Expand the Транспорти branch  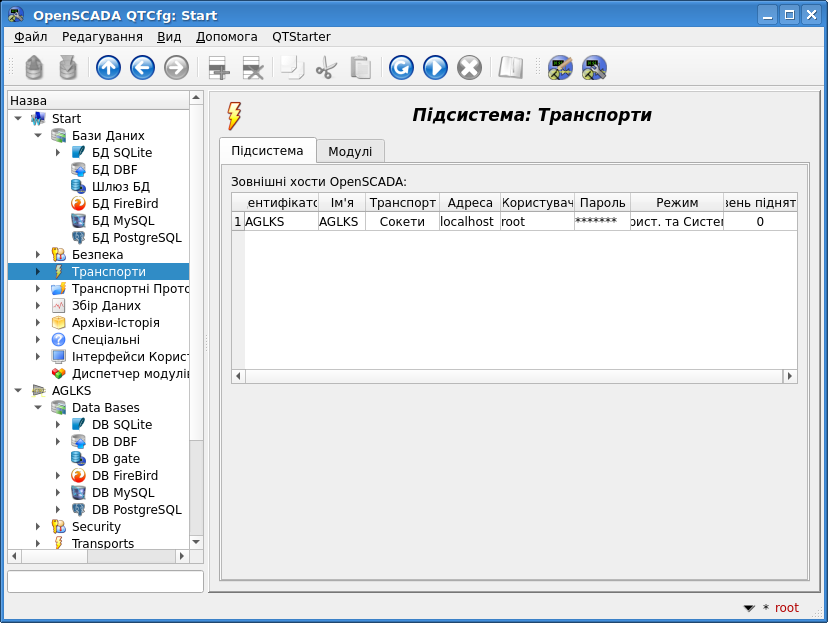38,271
